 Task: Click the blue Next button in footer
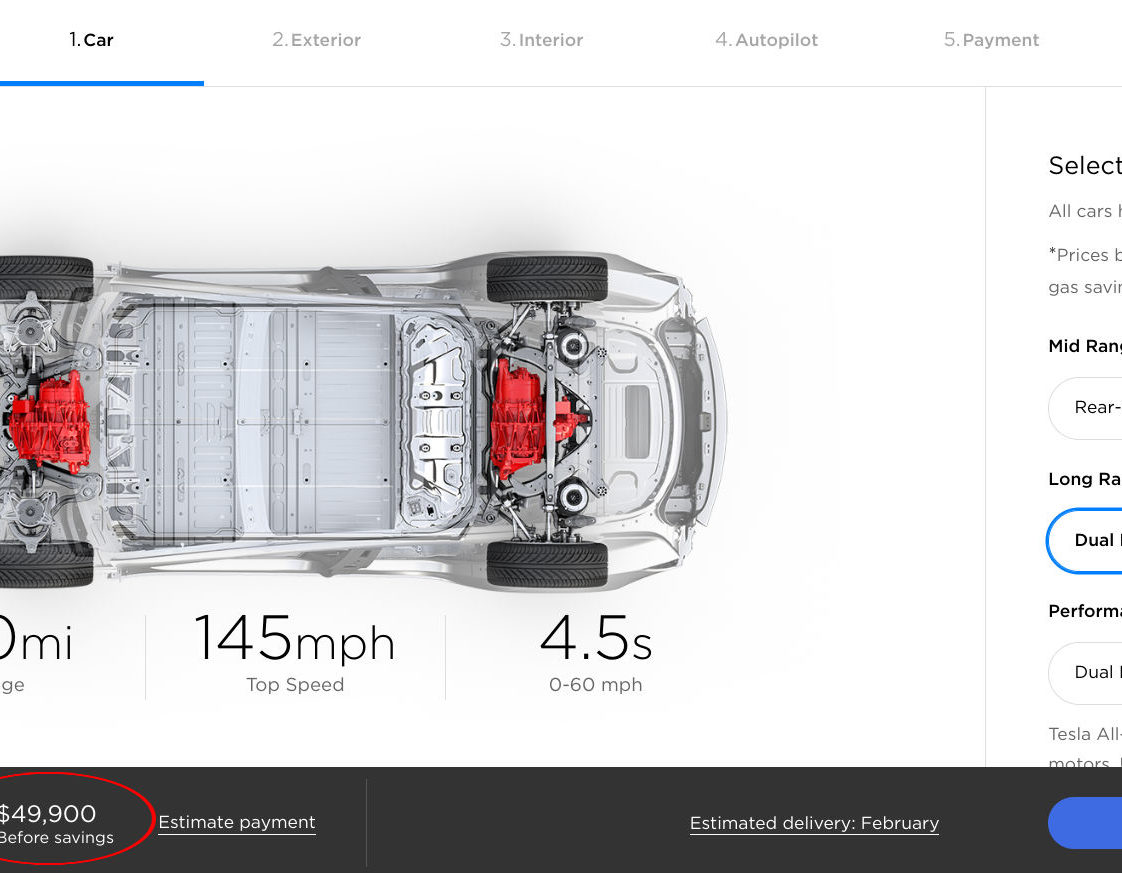coord(1086,823)
